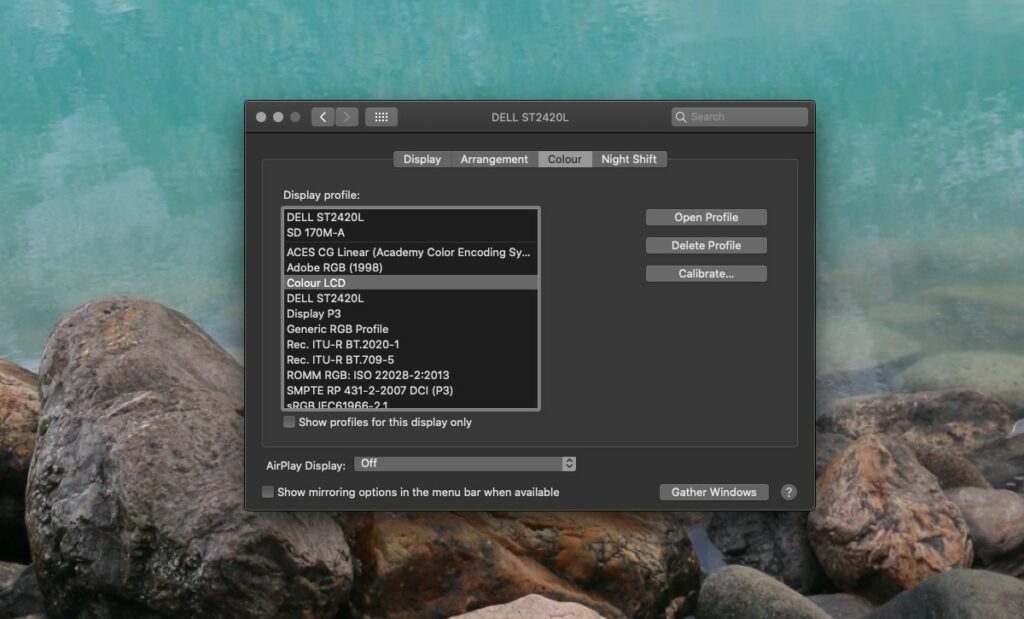Viewport: 1024px width, 619px height.
Task: Click the Open Profile button
Action: coord(706,217)
